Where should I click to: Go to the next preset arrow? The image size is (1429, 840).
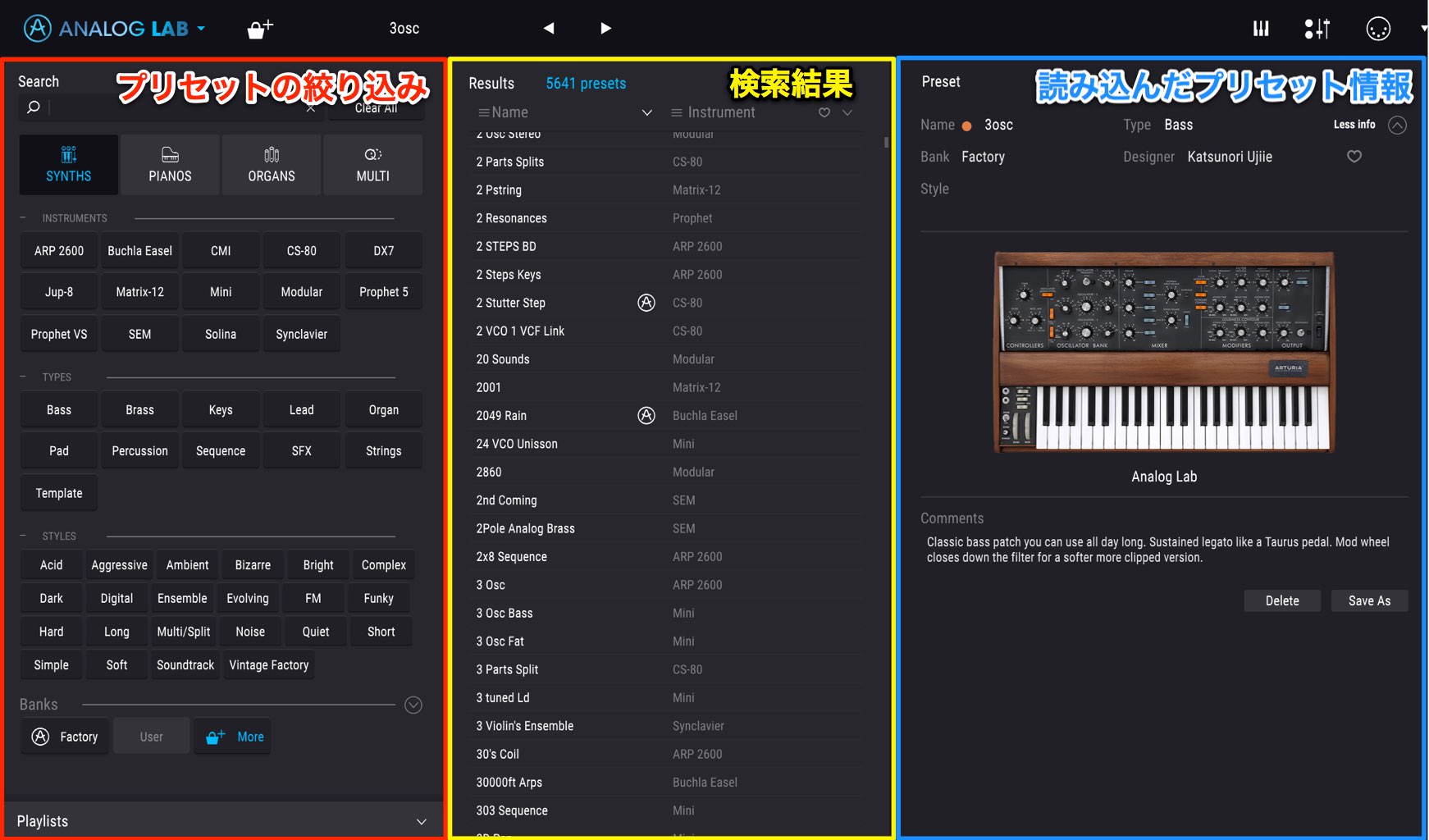click(605, 29)
